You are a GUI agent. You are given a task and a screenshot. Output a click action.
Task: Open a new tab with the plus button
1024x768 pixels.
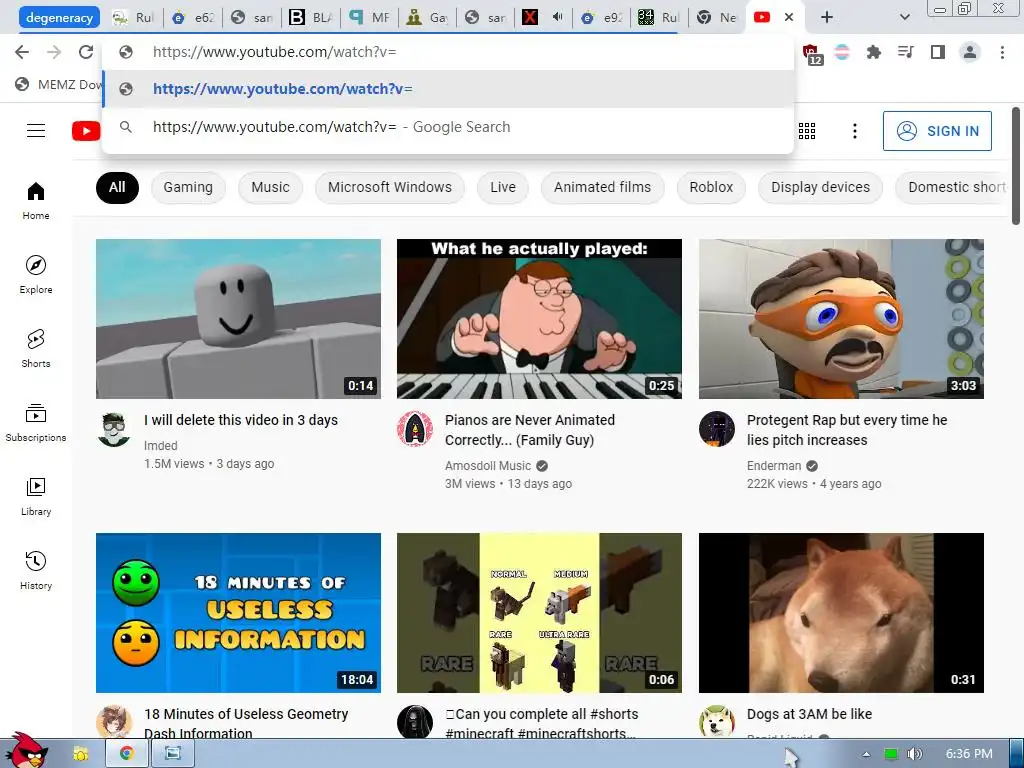pyautogui.click(x=827, y=17)
